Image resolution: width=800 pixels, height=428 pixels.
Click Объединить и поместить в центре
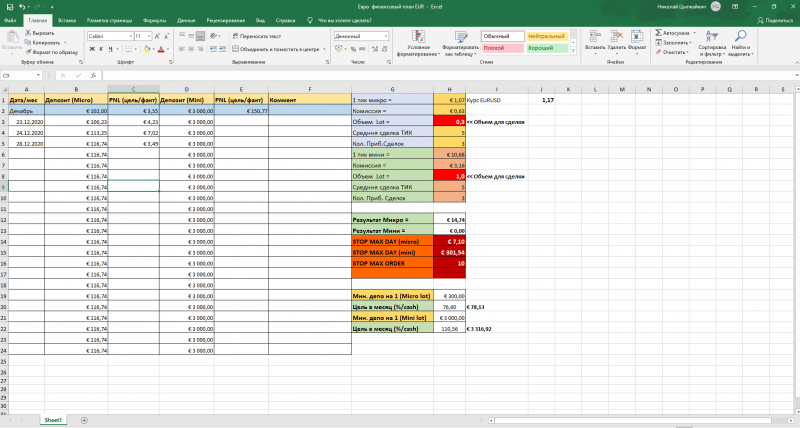tap(276, 49)
